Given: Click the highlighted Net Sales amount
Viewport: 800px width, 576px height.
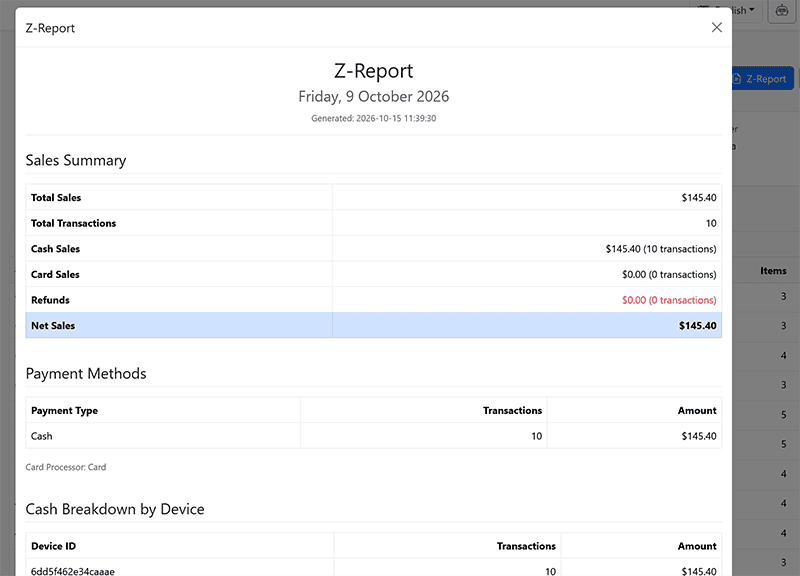Looking at the screenshot, I should (697, 325).
